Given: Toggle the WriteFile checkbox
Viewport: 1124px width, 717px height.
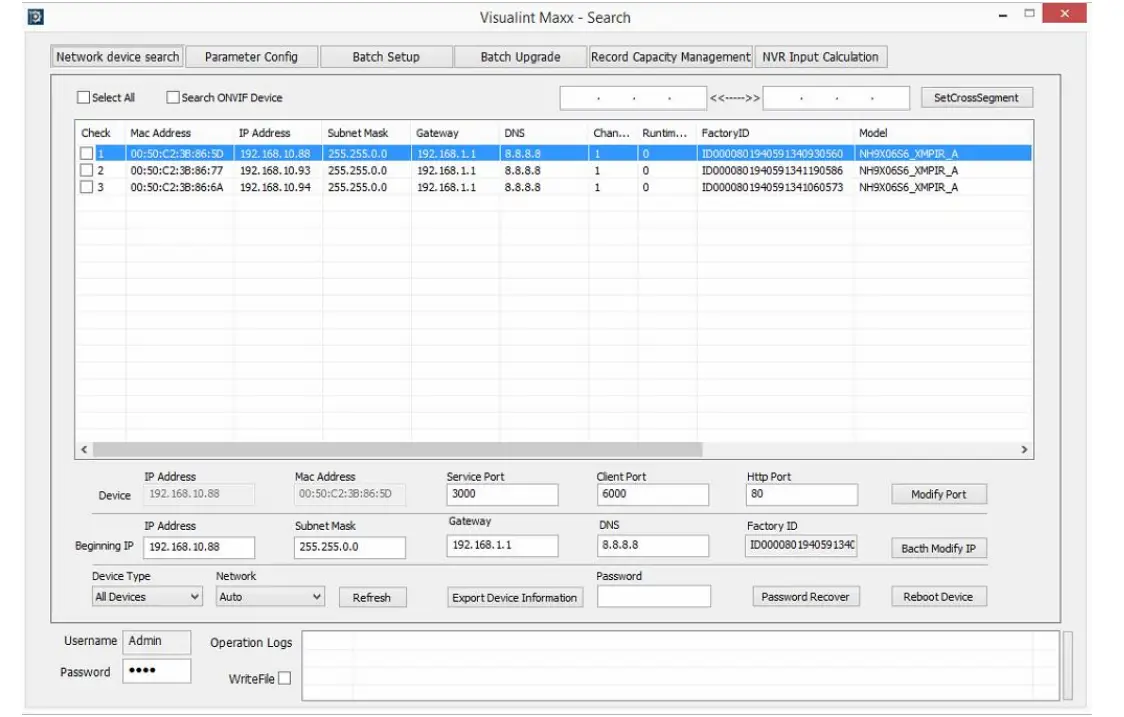Looking at the screenshot, I should click(285, 678).
